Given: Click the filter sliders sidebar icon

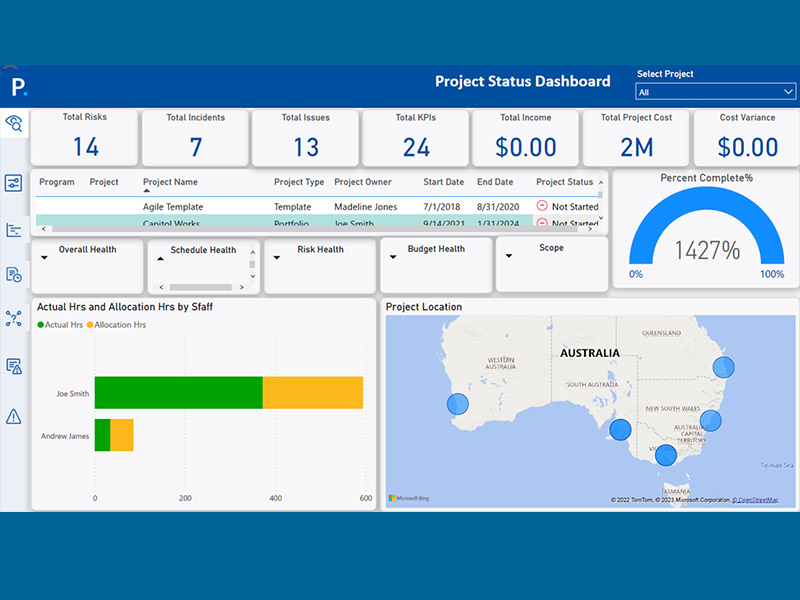Looking at the screenshot, I should pyautogui.click(x=13, y=183).
